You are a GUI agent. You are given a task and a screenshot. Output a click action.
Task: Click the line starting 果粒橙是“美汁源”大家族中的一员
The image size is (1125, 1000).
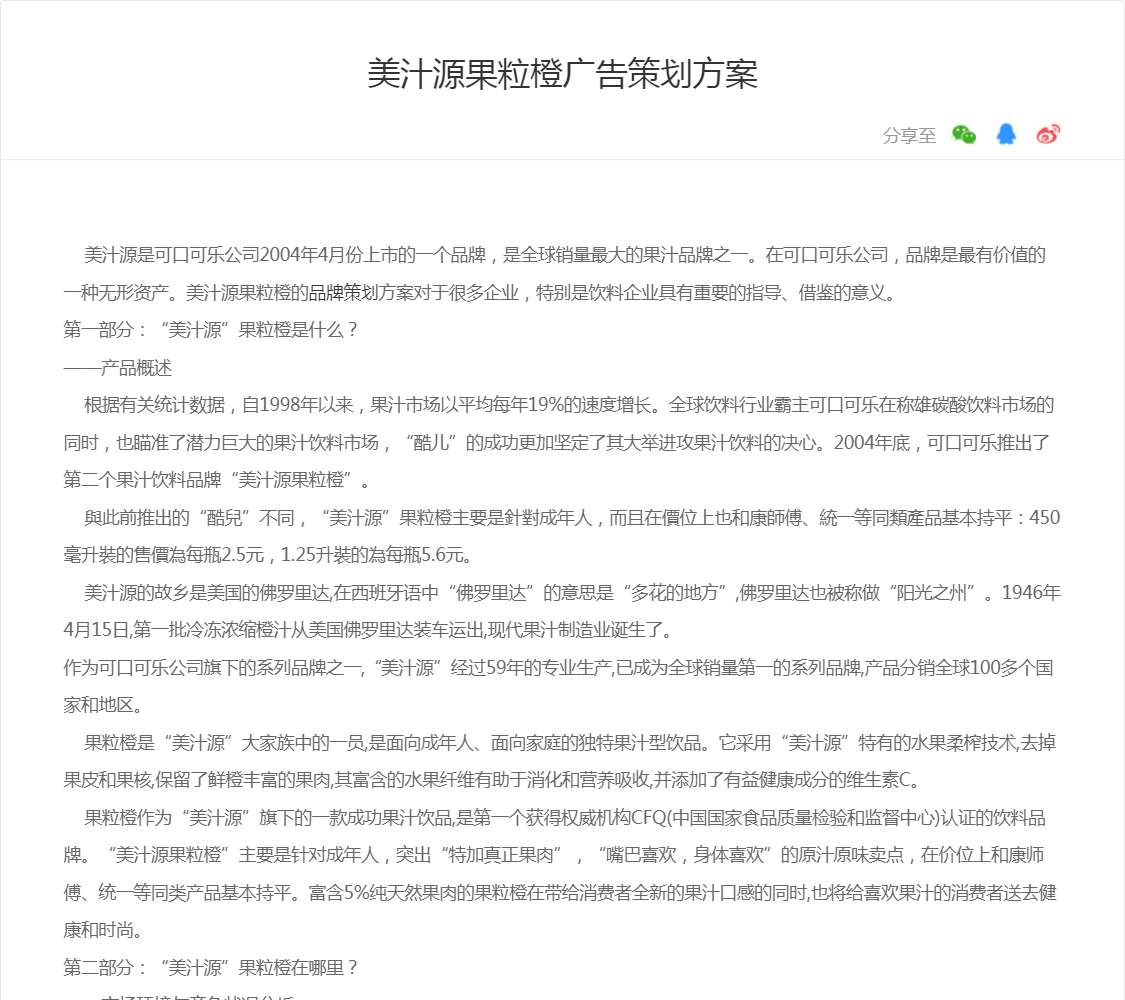[x=570, y=742]
